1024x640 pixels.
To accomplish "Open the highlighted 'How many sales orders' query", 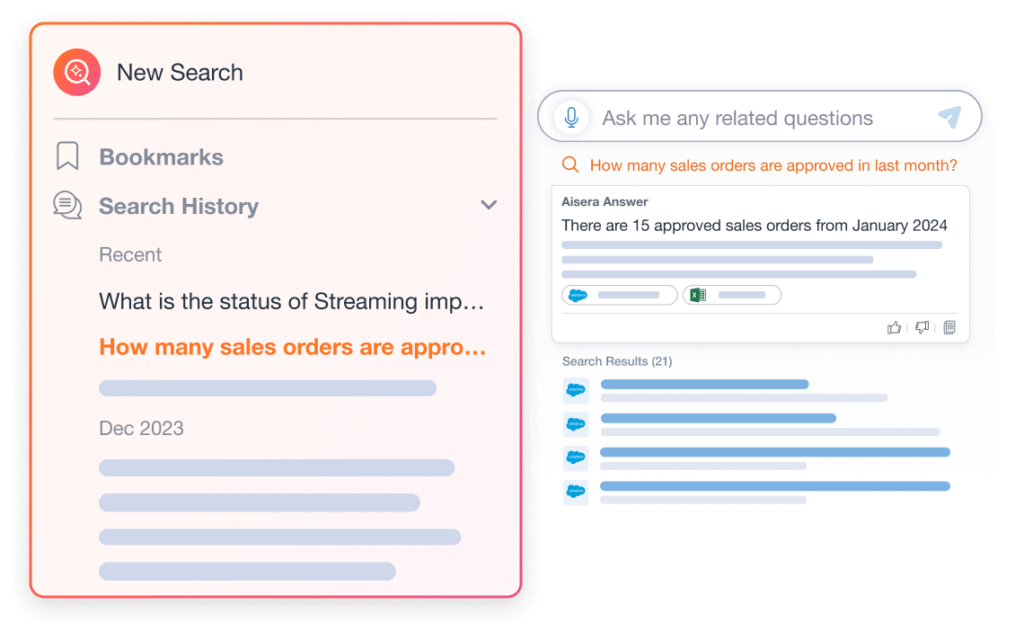I will [x=290, y=347].
